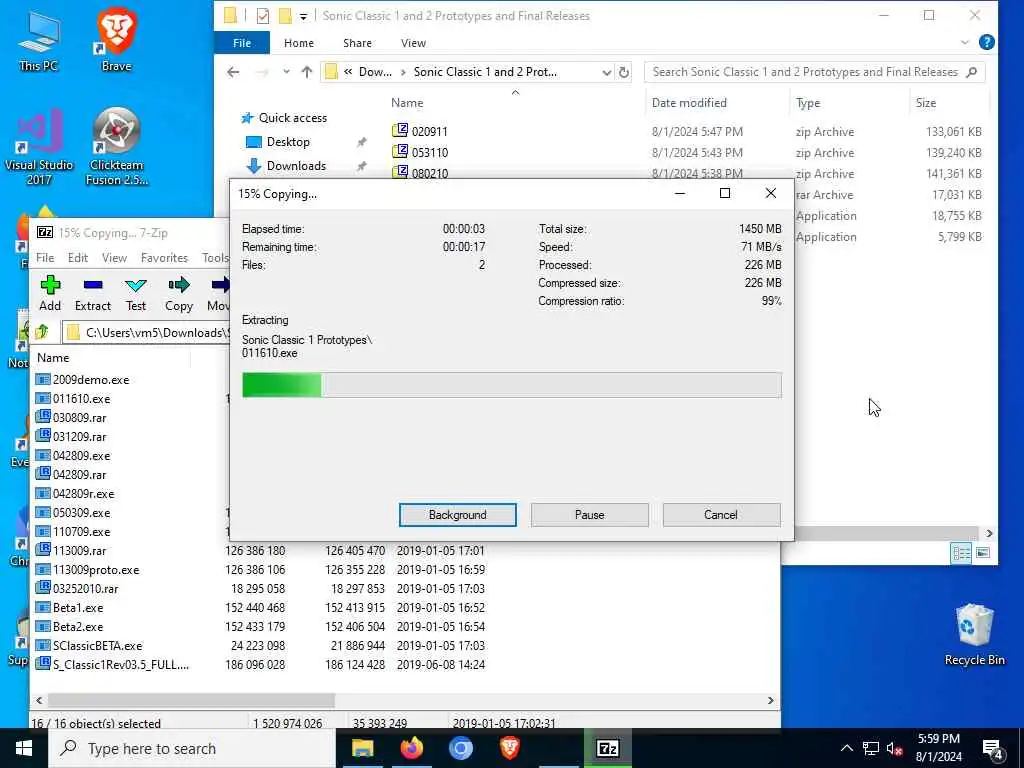The height and width of the screenshot is (768, 1024).
Task: Pause the extraction progress
Action: tap(590, 515)
